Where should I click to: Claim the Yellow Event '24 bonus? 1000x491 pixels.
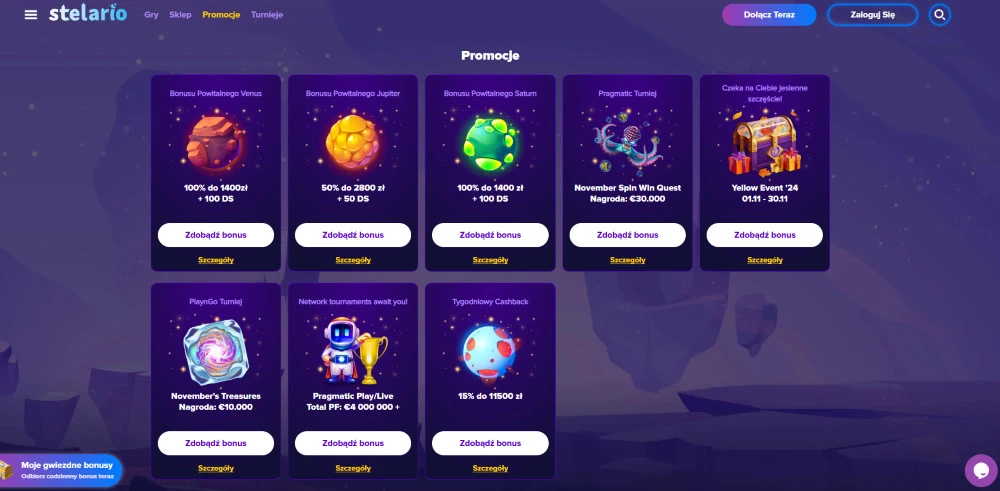[x=765, y=235]
